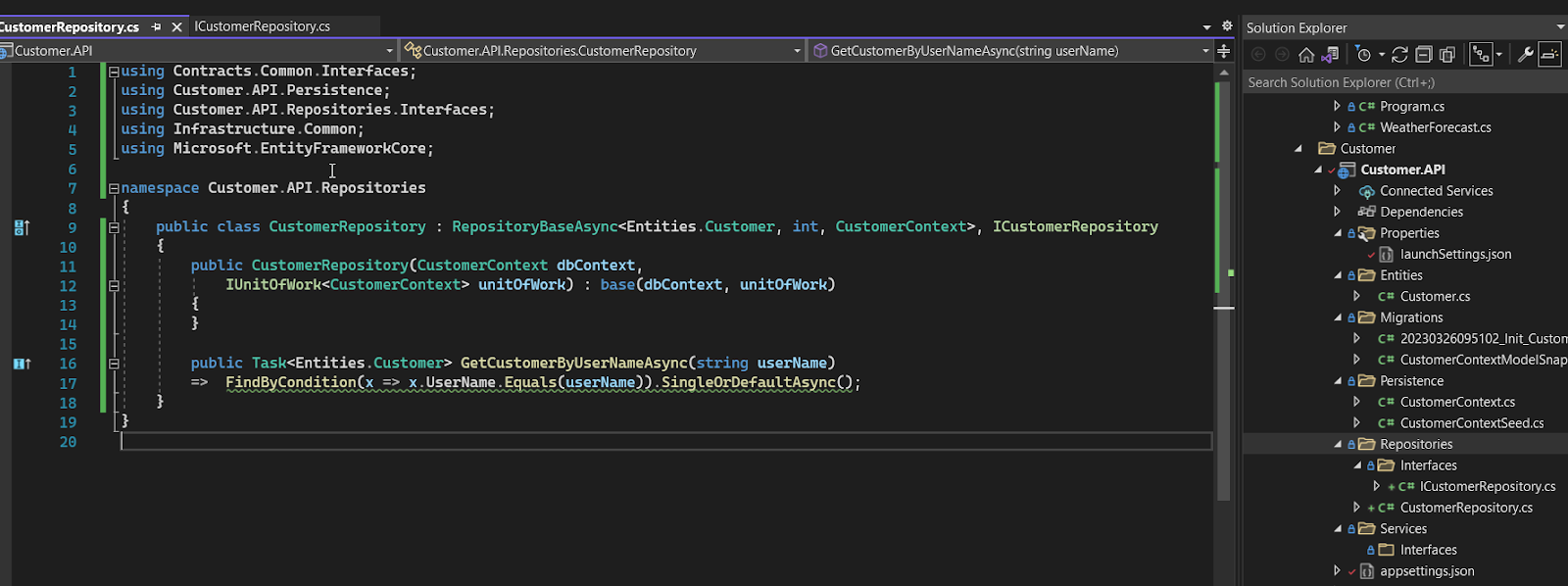Click the Customer solution folder icon
The image size is (1568, 586).
(x=1327, y=149)
